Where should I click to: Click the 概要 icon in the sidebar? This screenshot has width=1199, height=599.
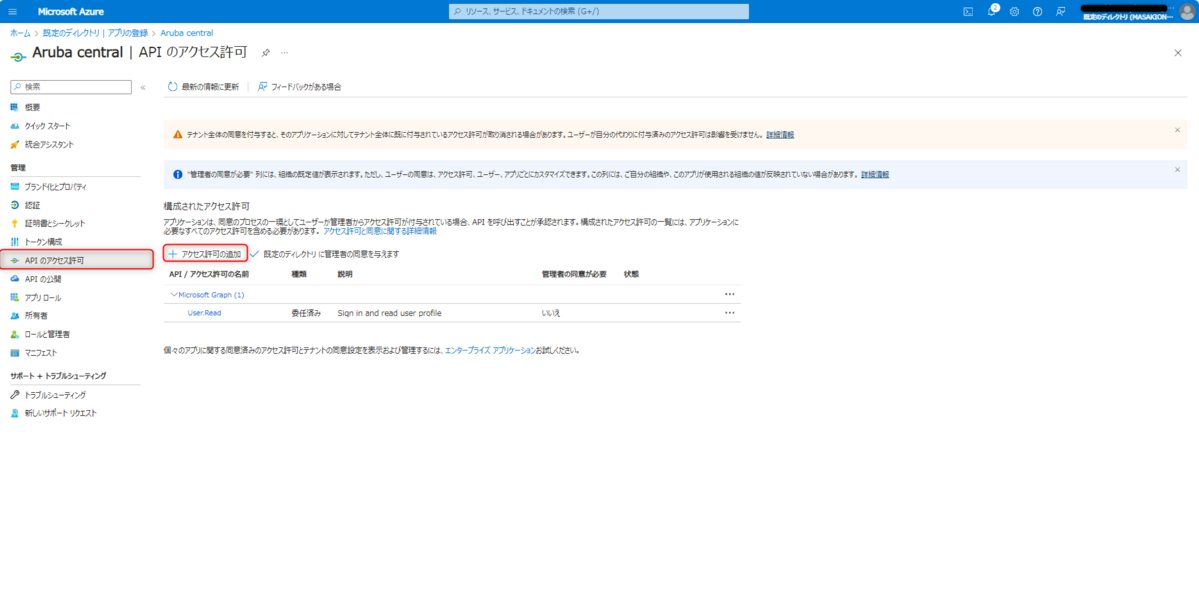coord(15,107)
